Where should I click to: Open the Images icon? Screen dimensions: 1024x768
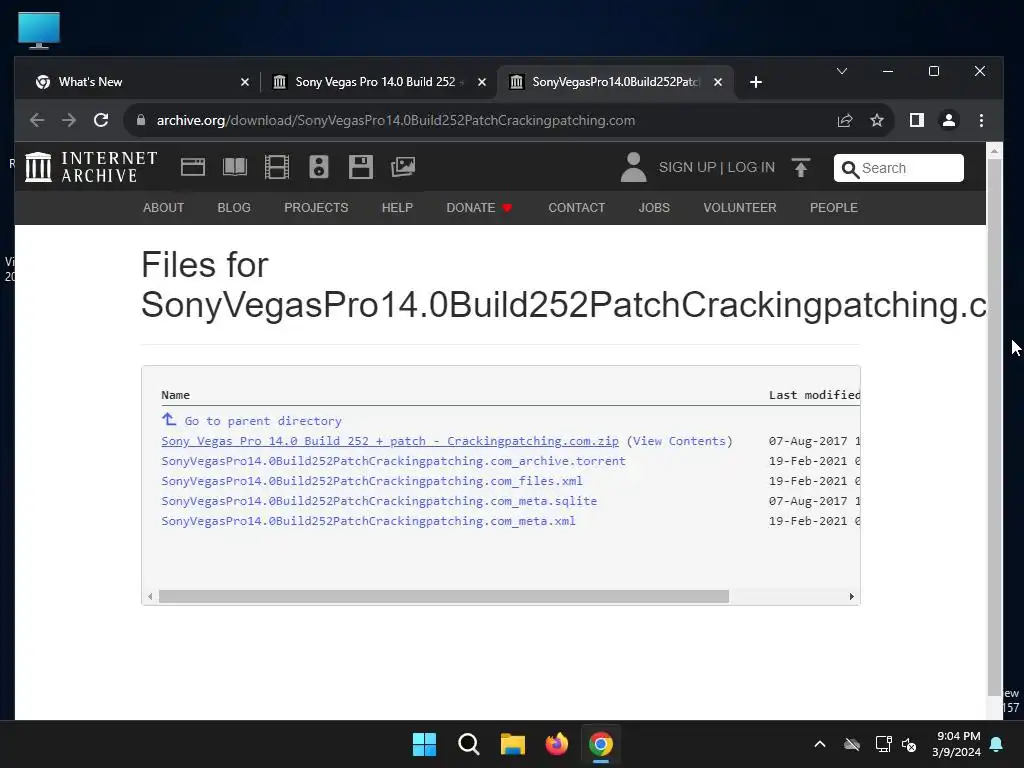tap(403, 167)
